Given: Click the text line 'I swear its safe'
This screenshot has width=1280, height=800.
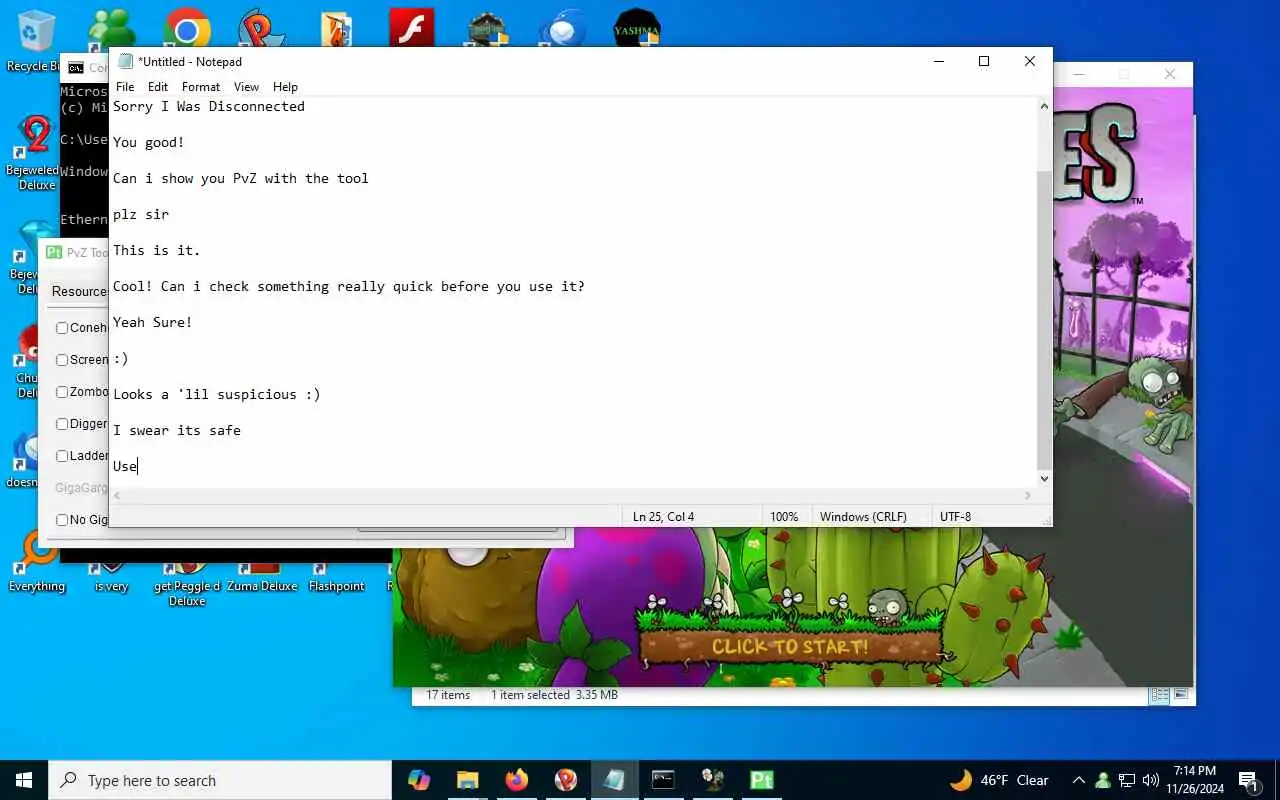Looking at the screenshot, I should [177, 430].
